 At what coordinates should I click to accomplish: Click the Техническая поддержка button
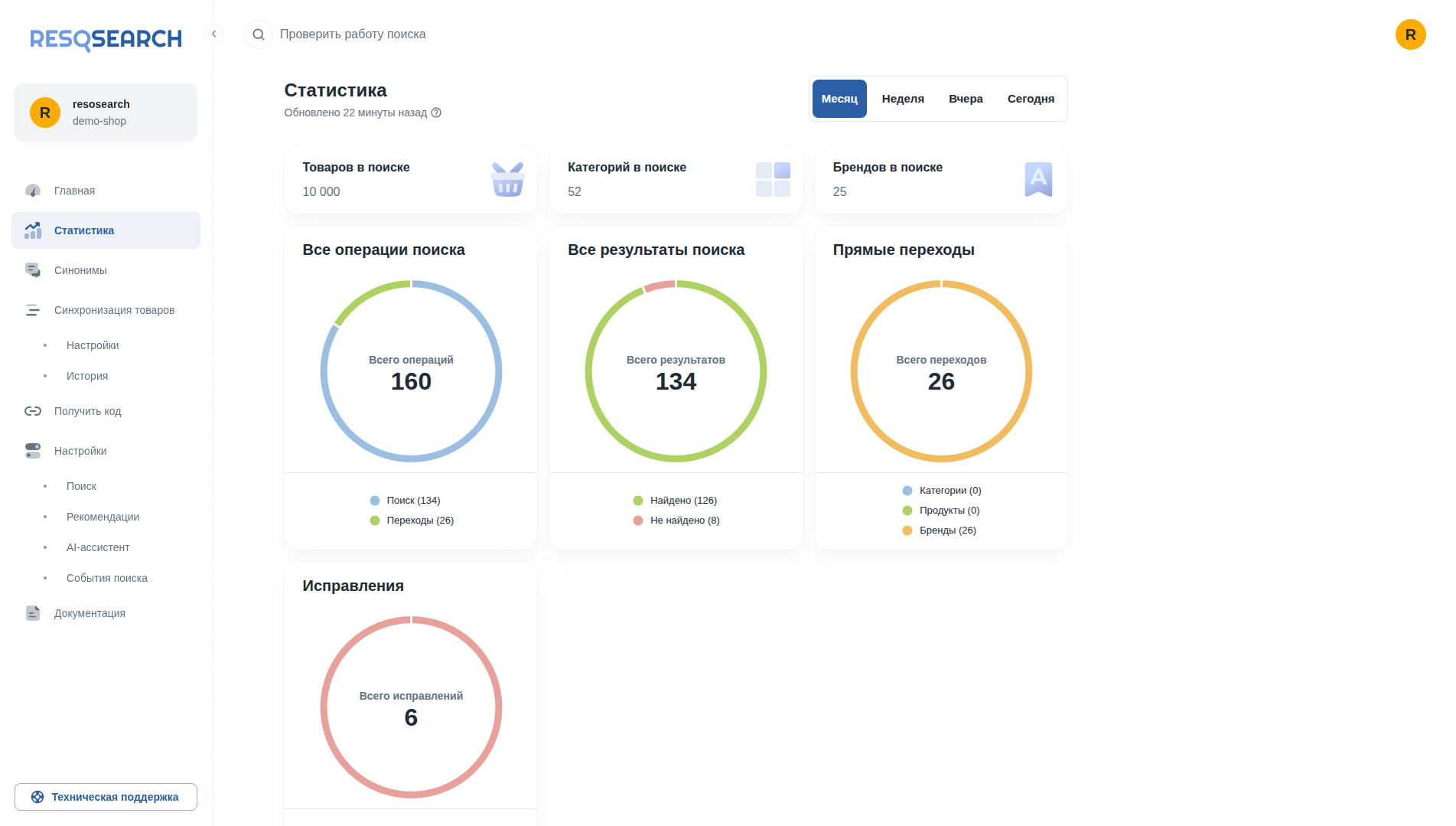(x=106, y=797)
